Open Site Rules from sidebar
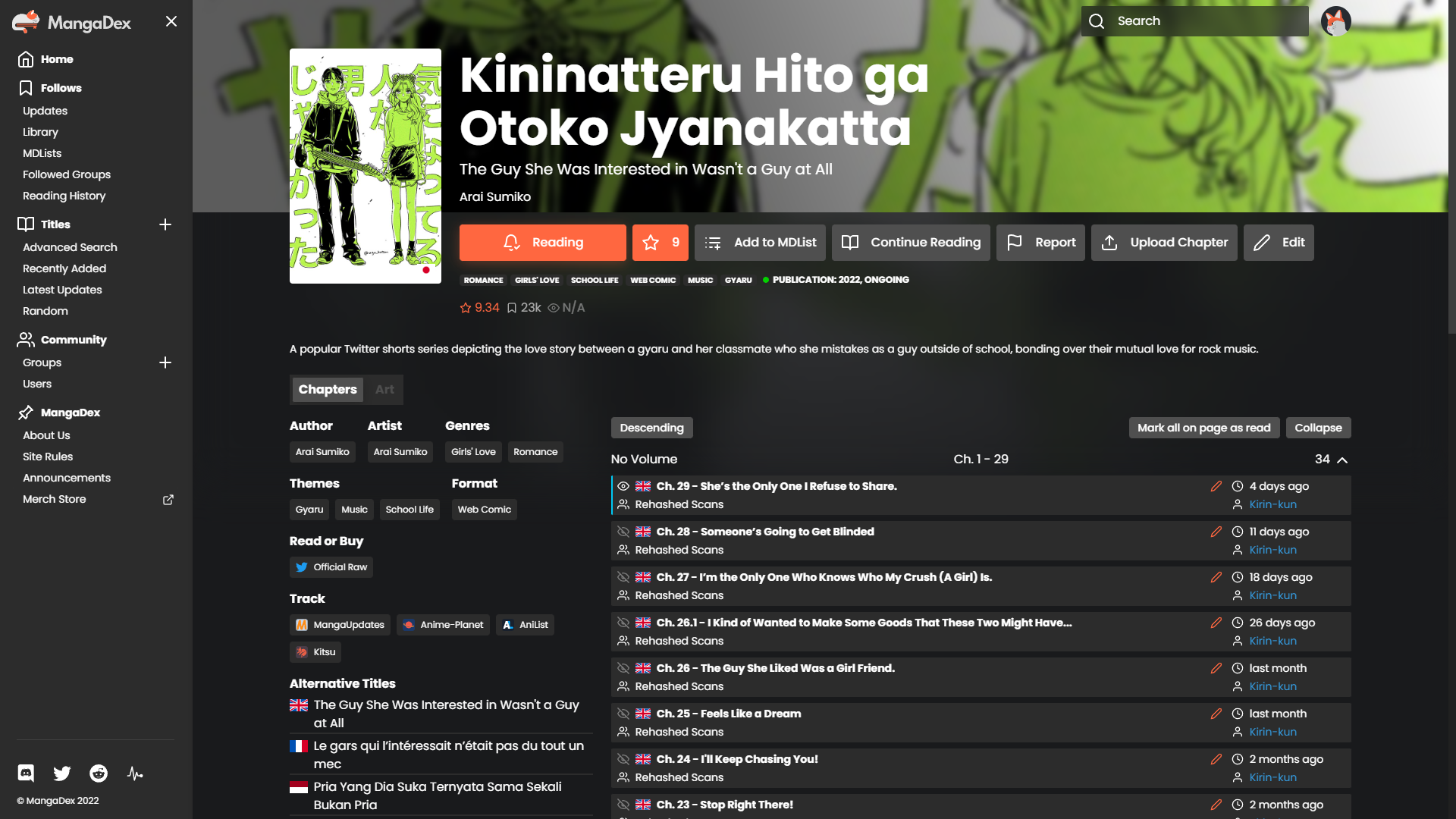The height and width of the screenshot is (819, 1456). pos(48,457)
